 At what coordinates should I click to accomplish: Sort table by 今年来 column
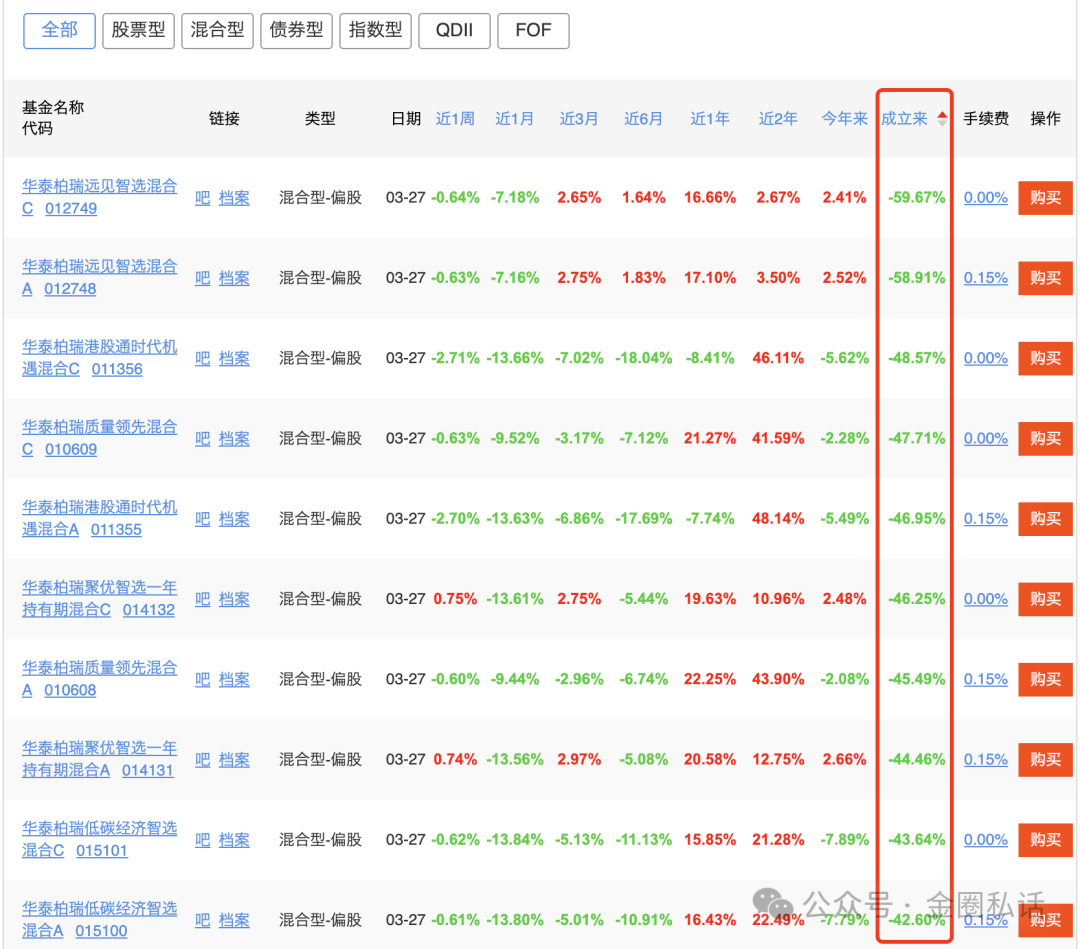point(844,119)
